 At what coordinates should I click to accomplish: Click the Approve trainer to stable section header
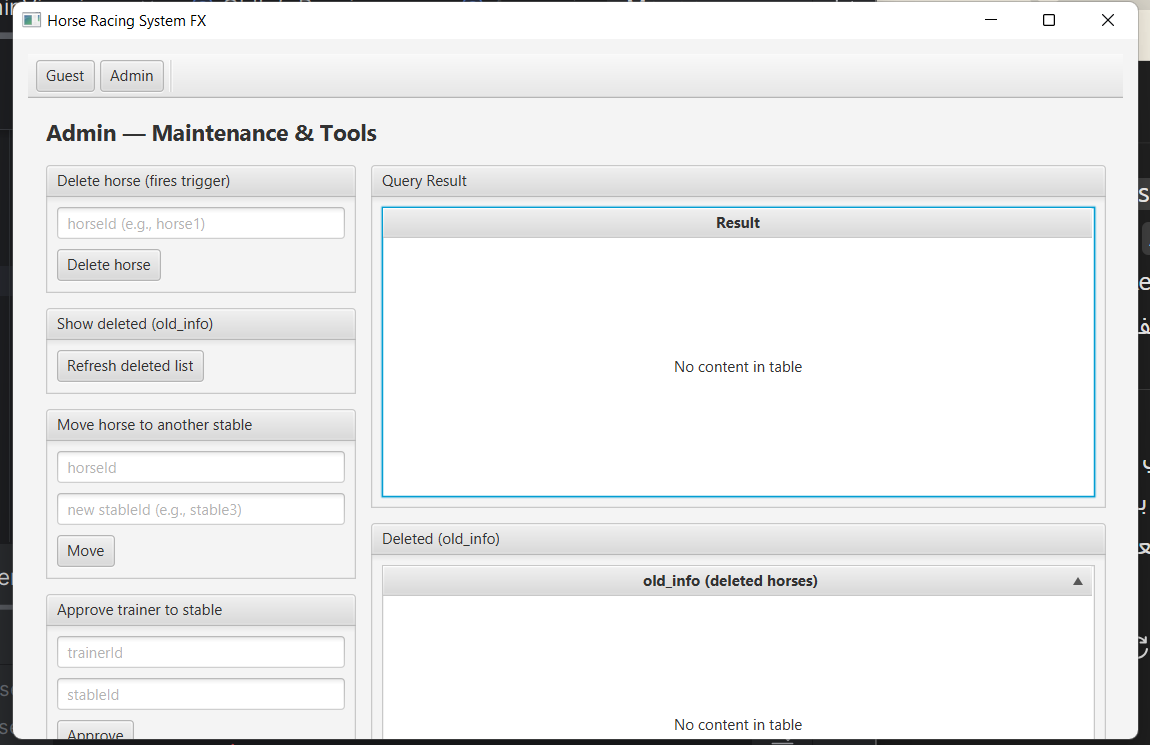point(140,609)
